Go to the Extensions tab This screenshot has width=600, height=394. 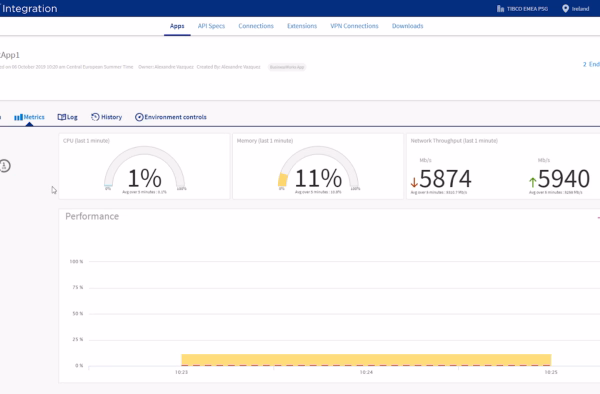[302, 26]
